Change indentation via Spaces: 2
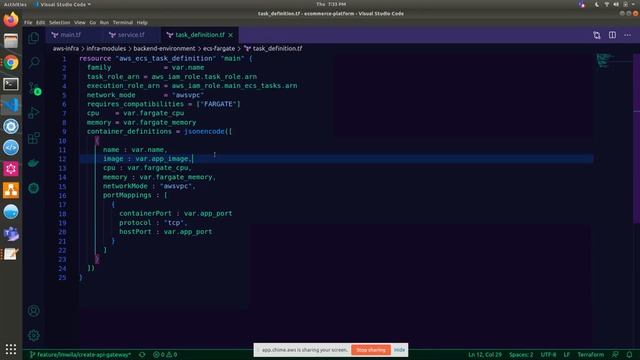Image resolution: width=640 pixels, height=360 pixels. pyautogui.click(x=521, y=355)
